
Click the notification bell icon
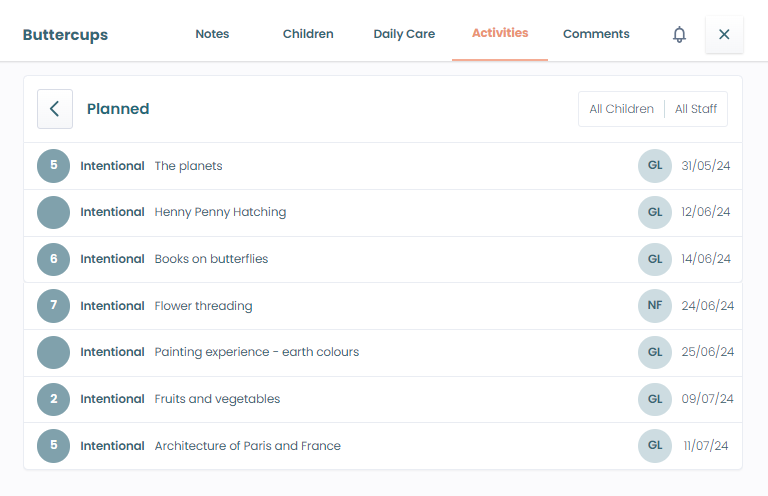click(x=679, y=34)
